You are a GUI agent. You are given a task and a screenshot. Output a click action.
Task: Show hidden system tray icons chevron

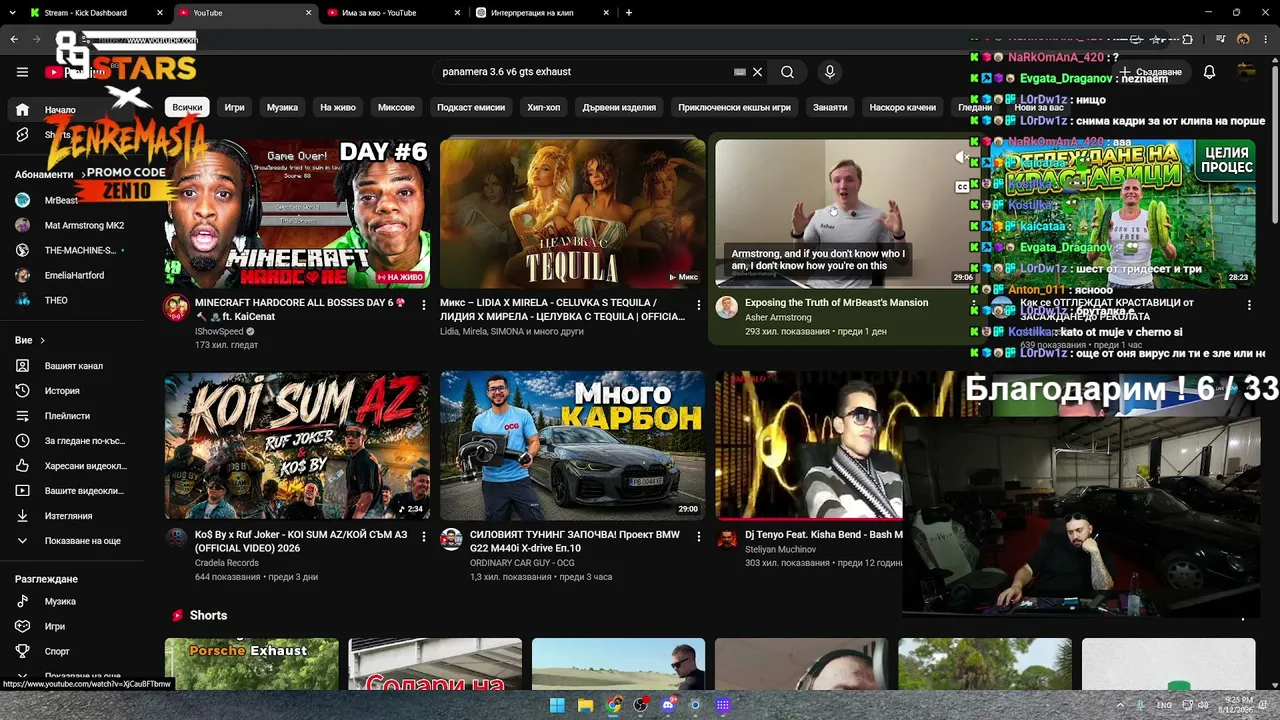tap(1119, 705)
